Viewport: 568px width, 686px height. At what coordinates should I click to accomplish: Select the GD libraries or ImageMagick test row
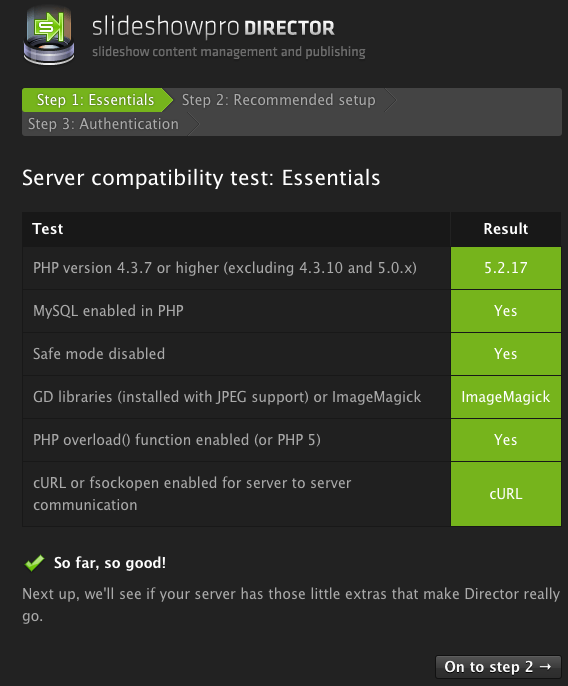[291, 397]
